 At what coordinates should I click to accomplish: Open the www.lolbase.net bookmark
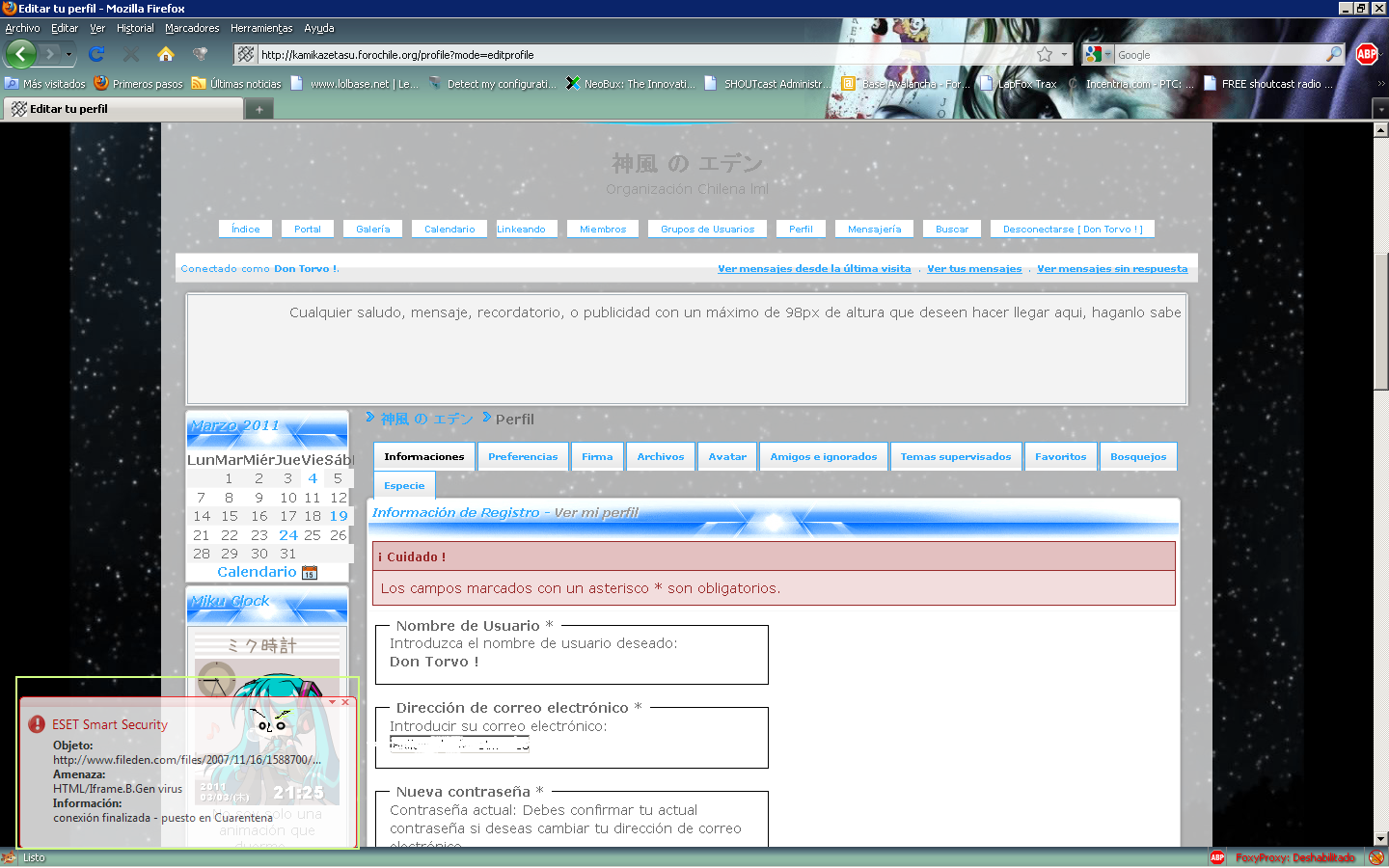click(355, 84)
